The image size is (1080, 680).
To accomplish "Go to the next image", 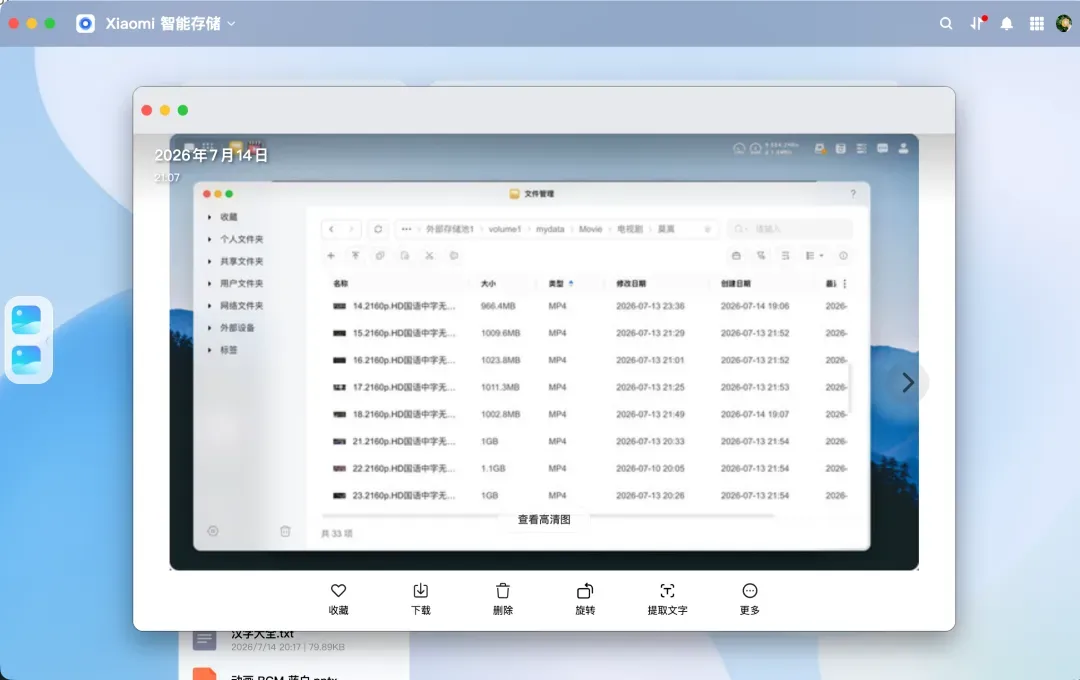I will [x=908, y=382].
